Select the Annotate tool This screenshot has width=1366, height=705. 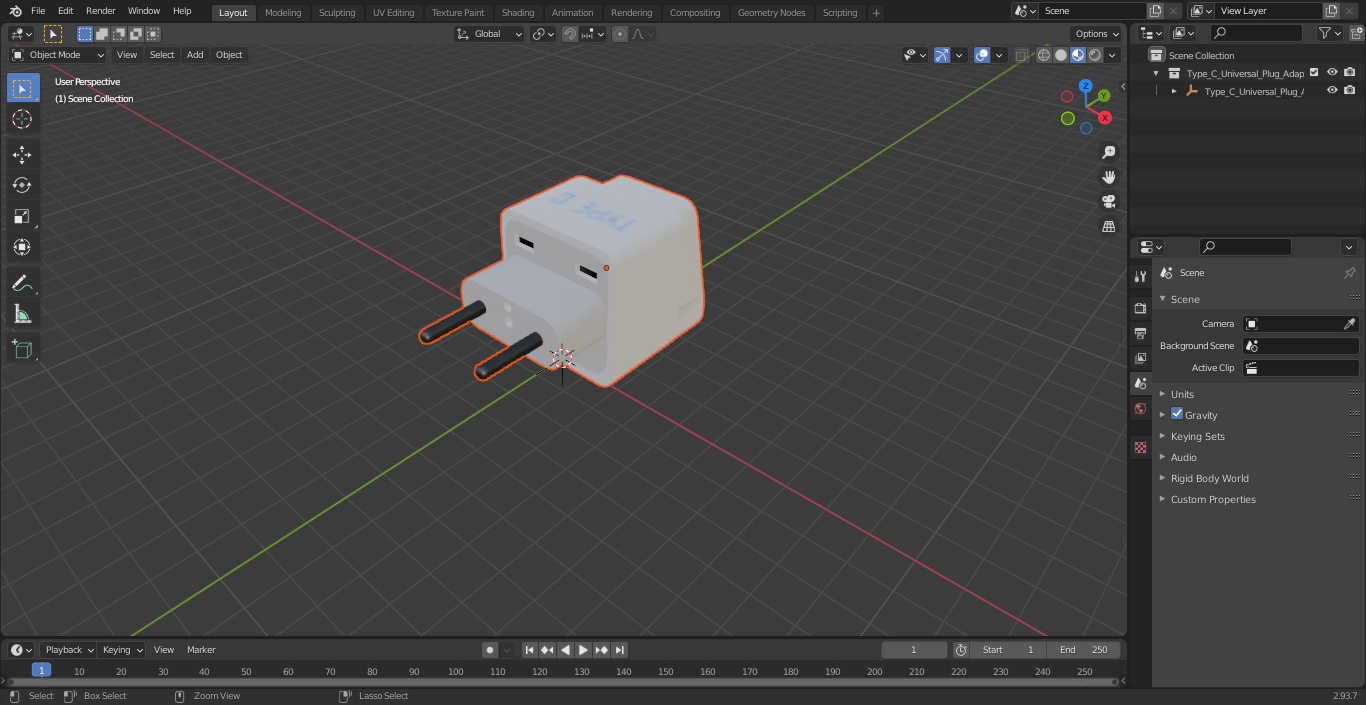point(22,284)
